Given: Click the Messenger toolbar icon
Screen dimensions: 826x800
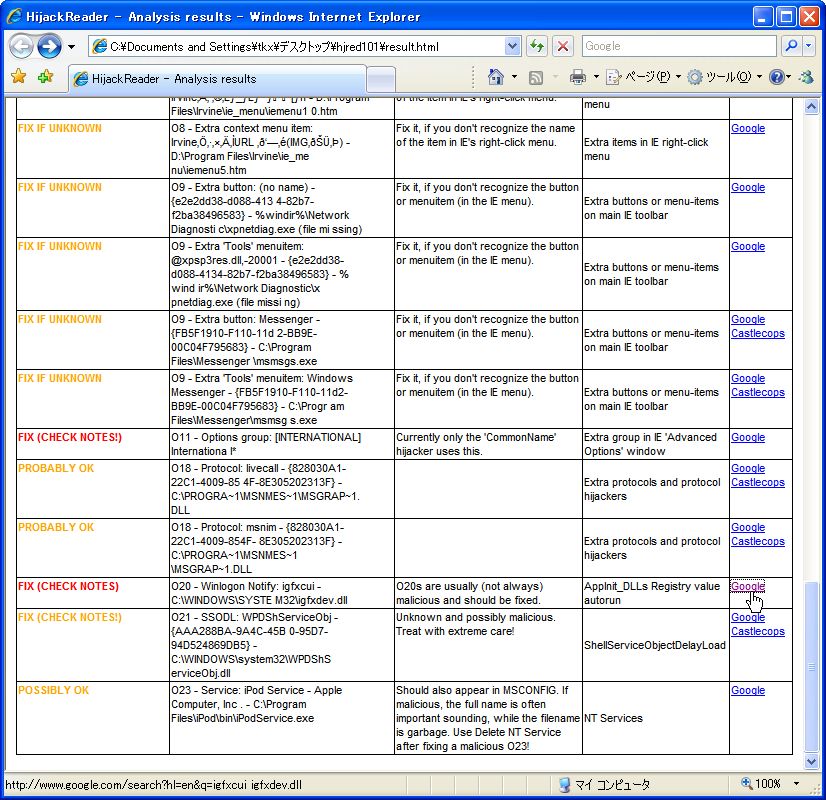Looking at the screenshot, I should (806, 77).
